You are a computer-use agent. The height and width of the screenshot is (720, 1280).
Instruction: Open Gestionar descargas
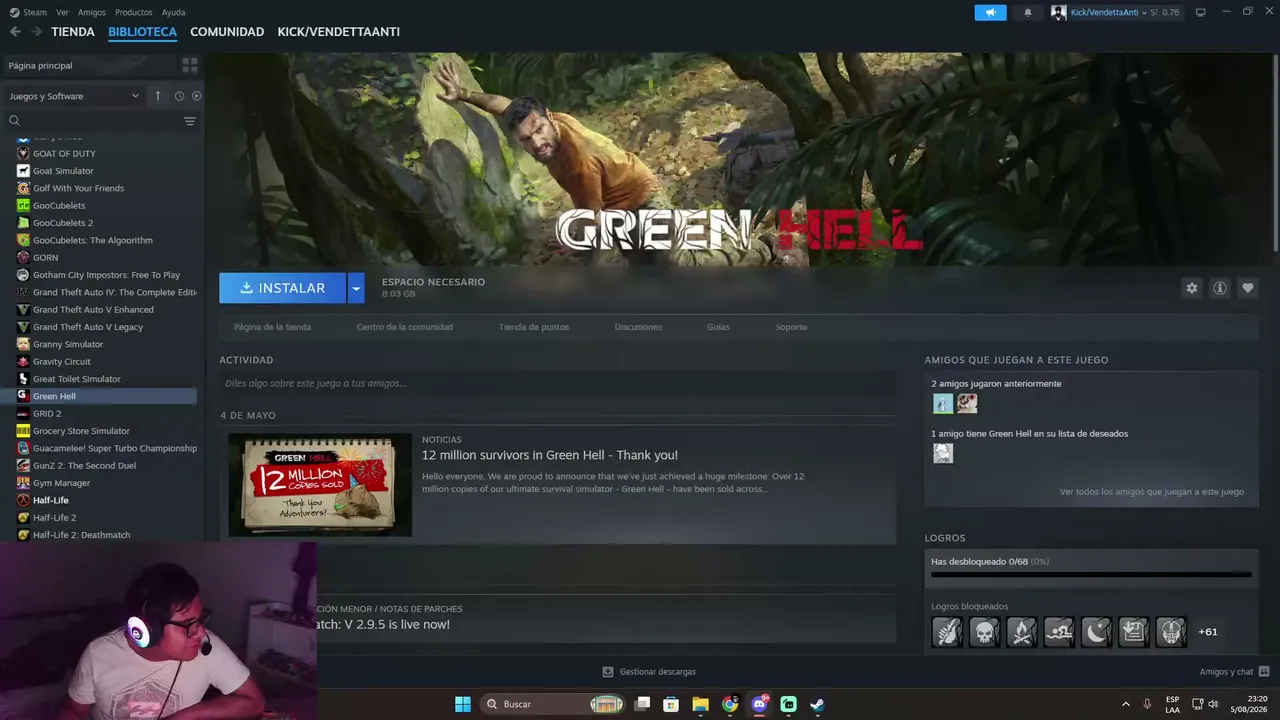click(649, 672)
